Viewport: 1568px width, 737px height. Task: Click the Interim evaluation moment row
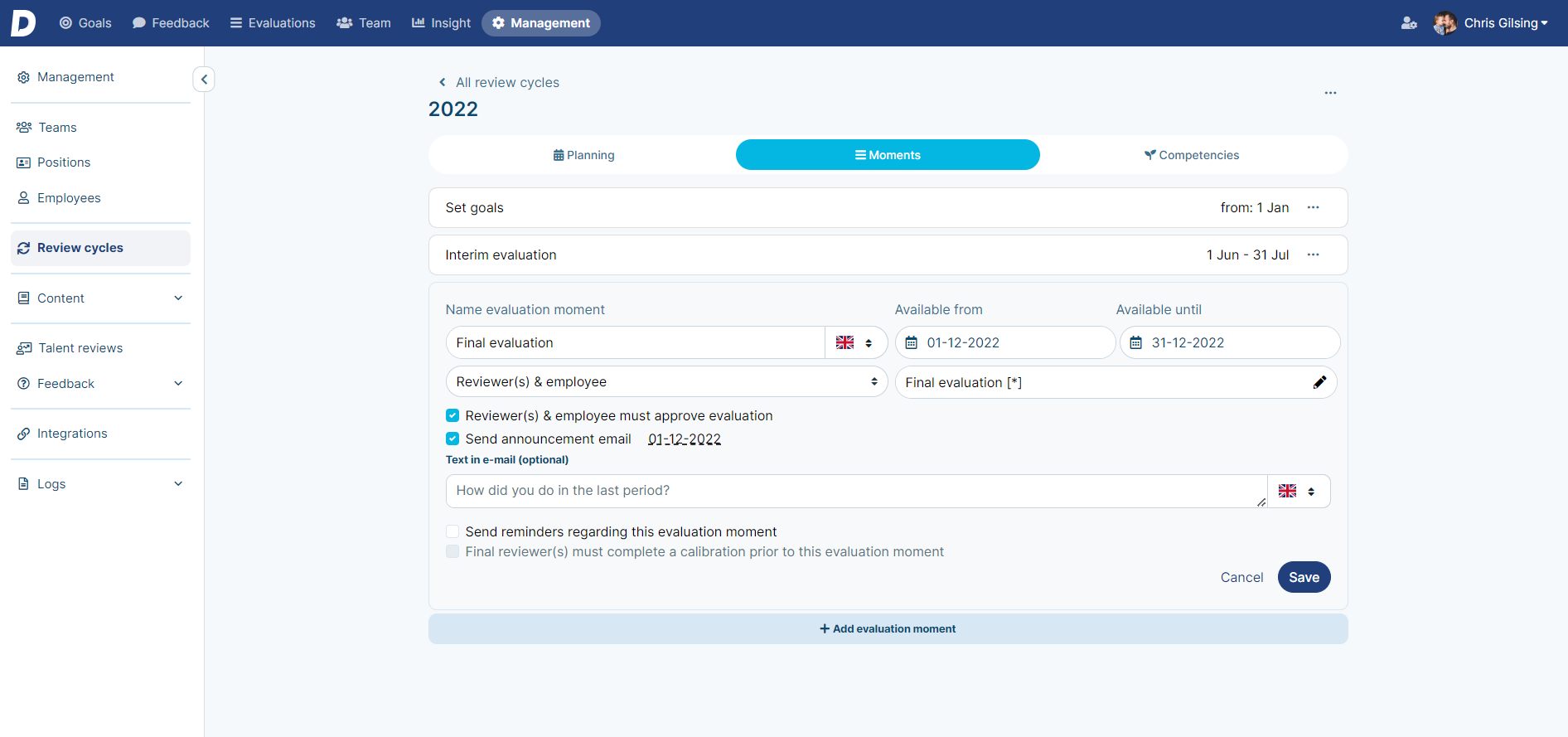pos(888,255)
